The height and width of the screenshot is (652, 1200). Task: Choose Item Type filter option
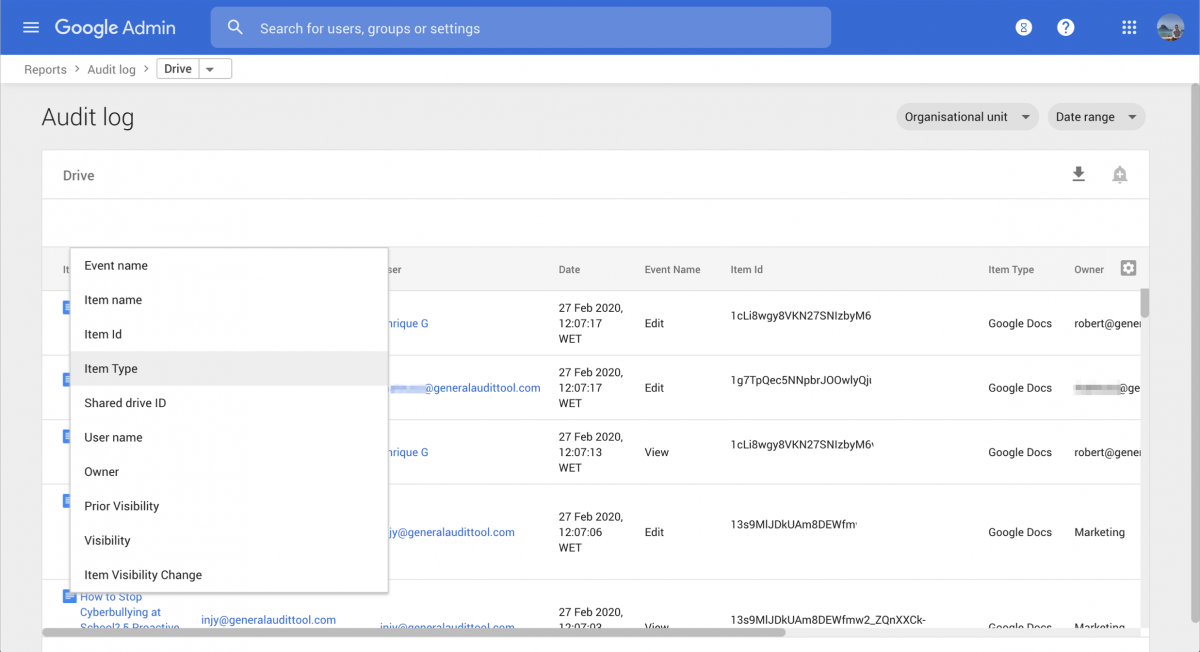229,369
